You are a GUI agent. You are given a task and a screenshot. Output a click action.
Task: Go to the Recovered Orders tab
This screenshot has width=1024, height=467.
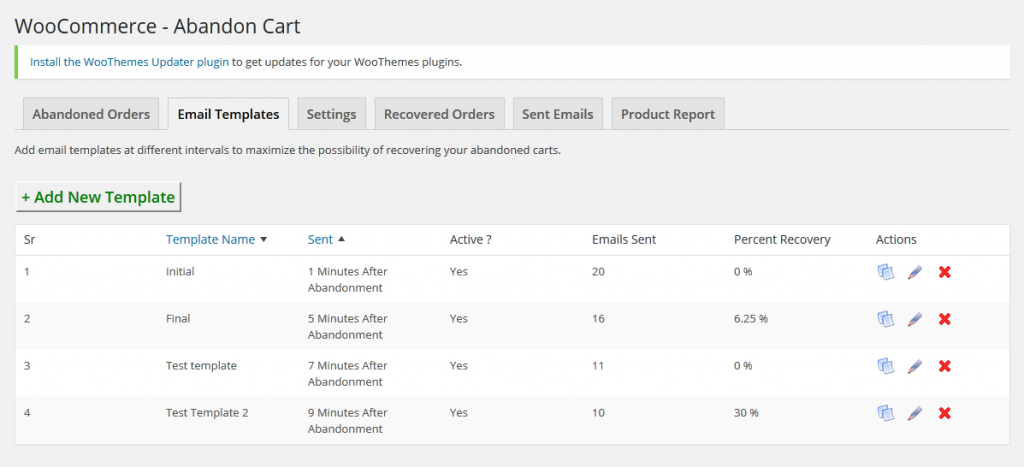tap(440, 114)
